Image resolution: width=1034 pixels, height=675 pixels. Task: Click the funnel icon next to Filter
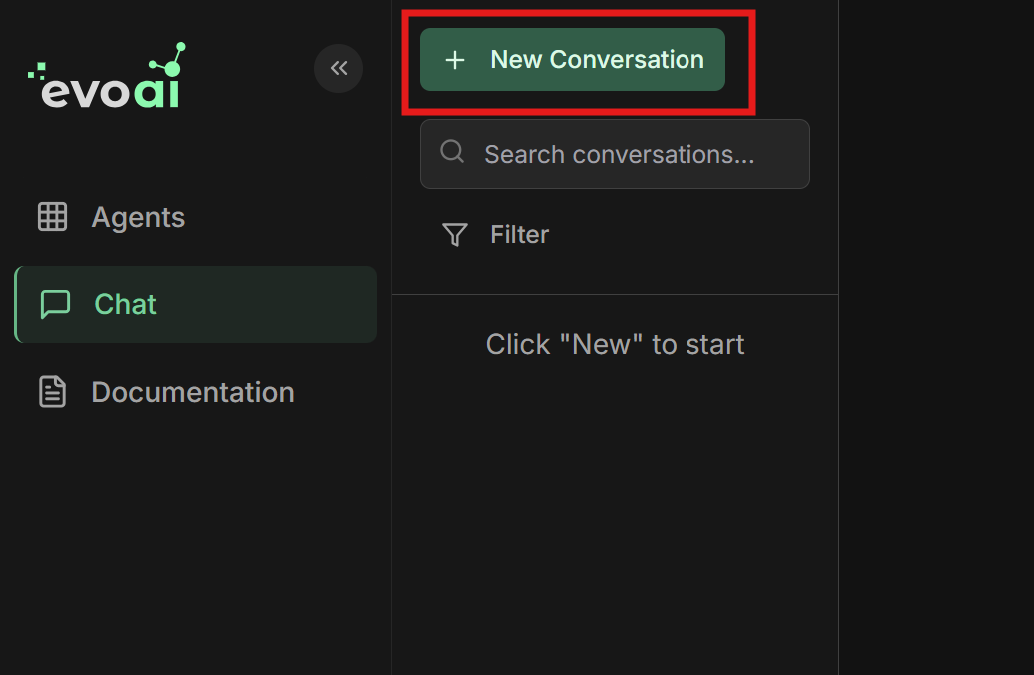pyautogui.click(x=454, y=234)
